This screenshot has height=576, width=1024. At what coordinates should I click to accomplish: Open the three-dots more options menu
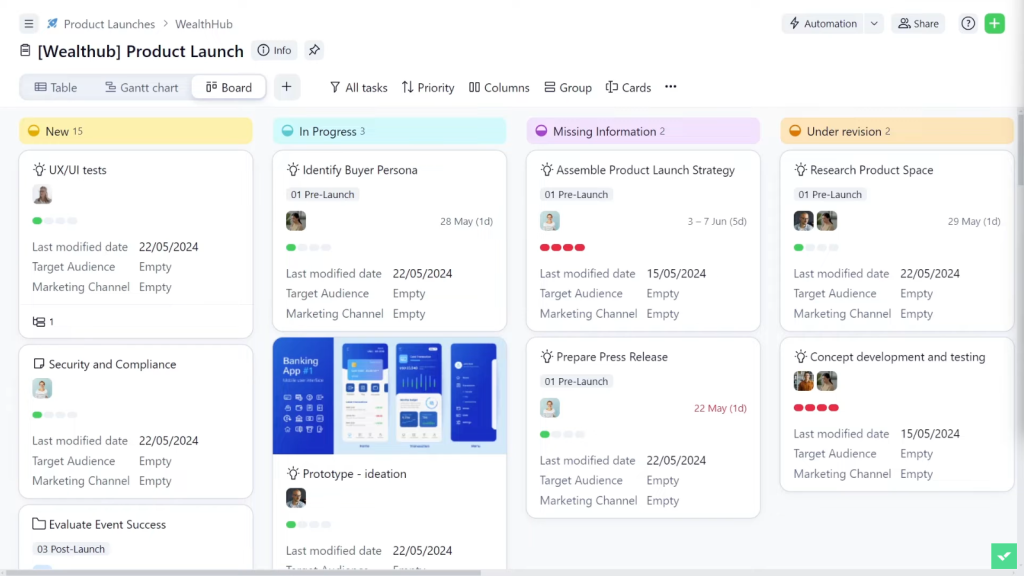(670, 87)
